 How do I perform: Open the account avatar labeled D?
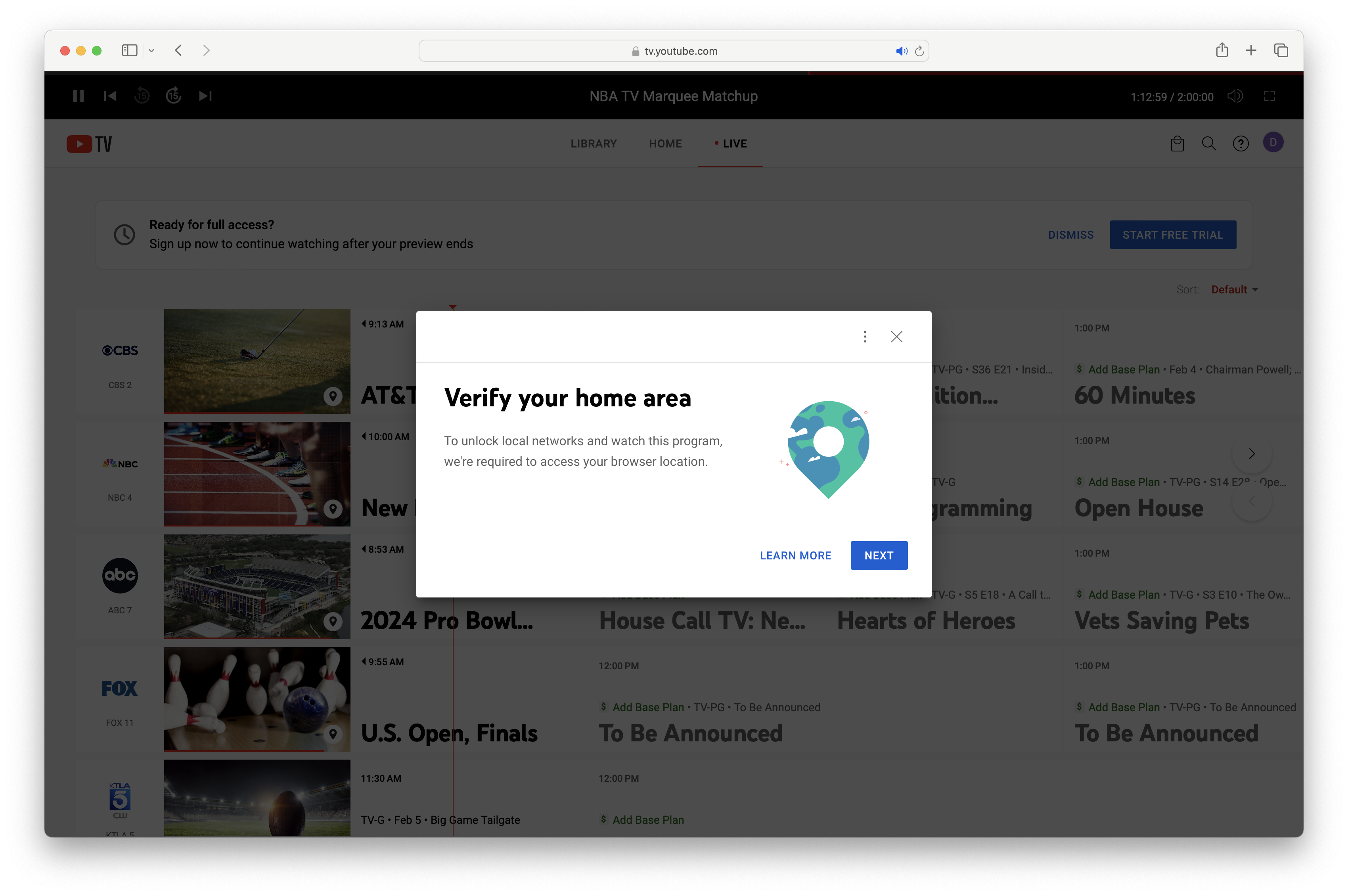click(x=1273, y=142)
